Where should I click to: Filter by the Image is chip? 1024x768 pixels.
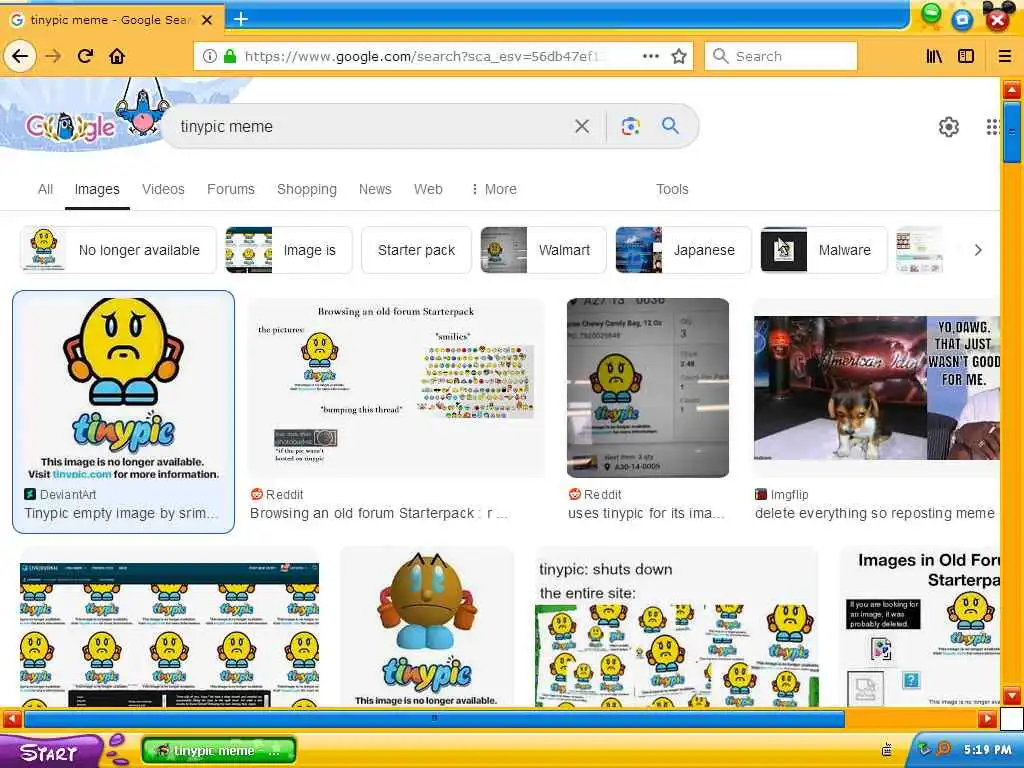pyautogui.click(x=289, y=249)
